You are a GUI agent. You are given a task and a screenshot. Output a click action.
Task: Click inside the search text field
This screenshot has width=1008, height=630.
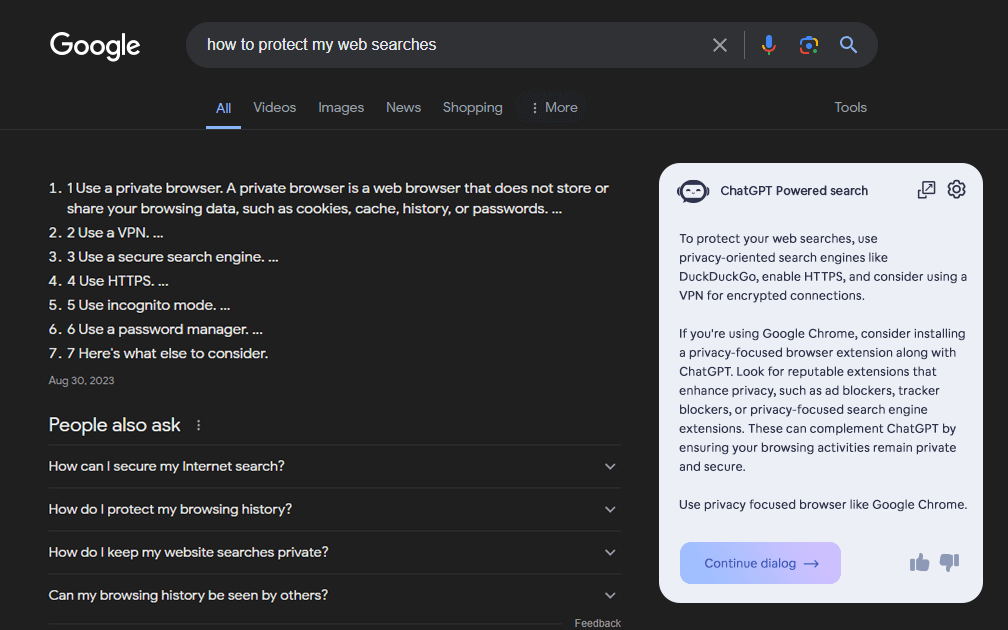tap(450, 45)
